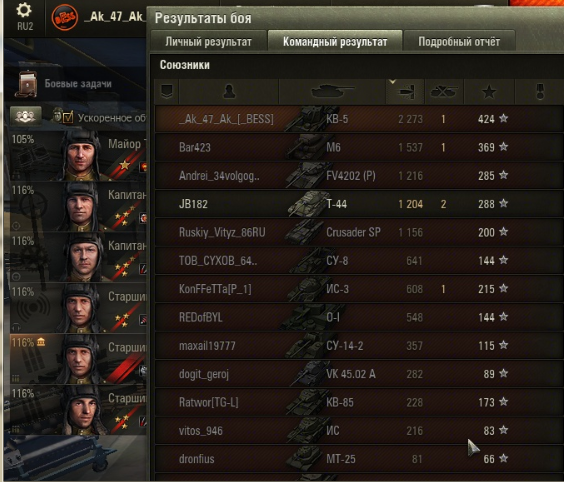Sort allies by vehicles destroyed column icon
The height and width of the screenshot is (482, 564).
(x=444, y=92)
